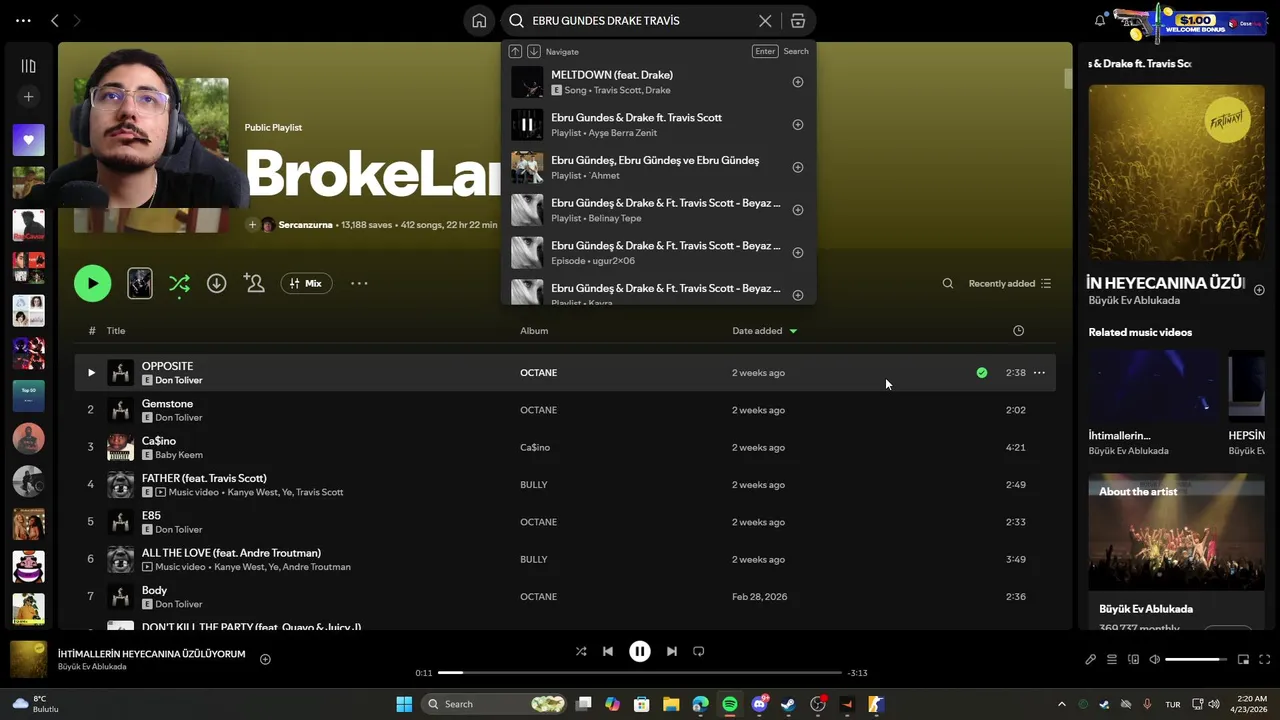Clear the search field with X icon

pyautogui.click(x=765, y=21)
